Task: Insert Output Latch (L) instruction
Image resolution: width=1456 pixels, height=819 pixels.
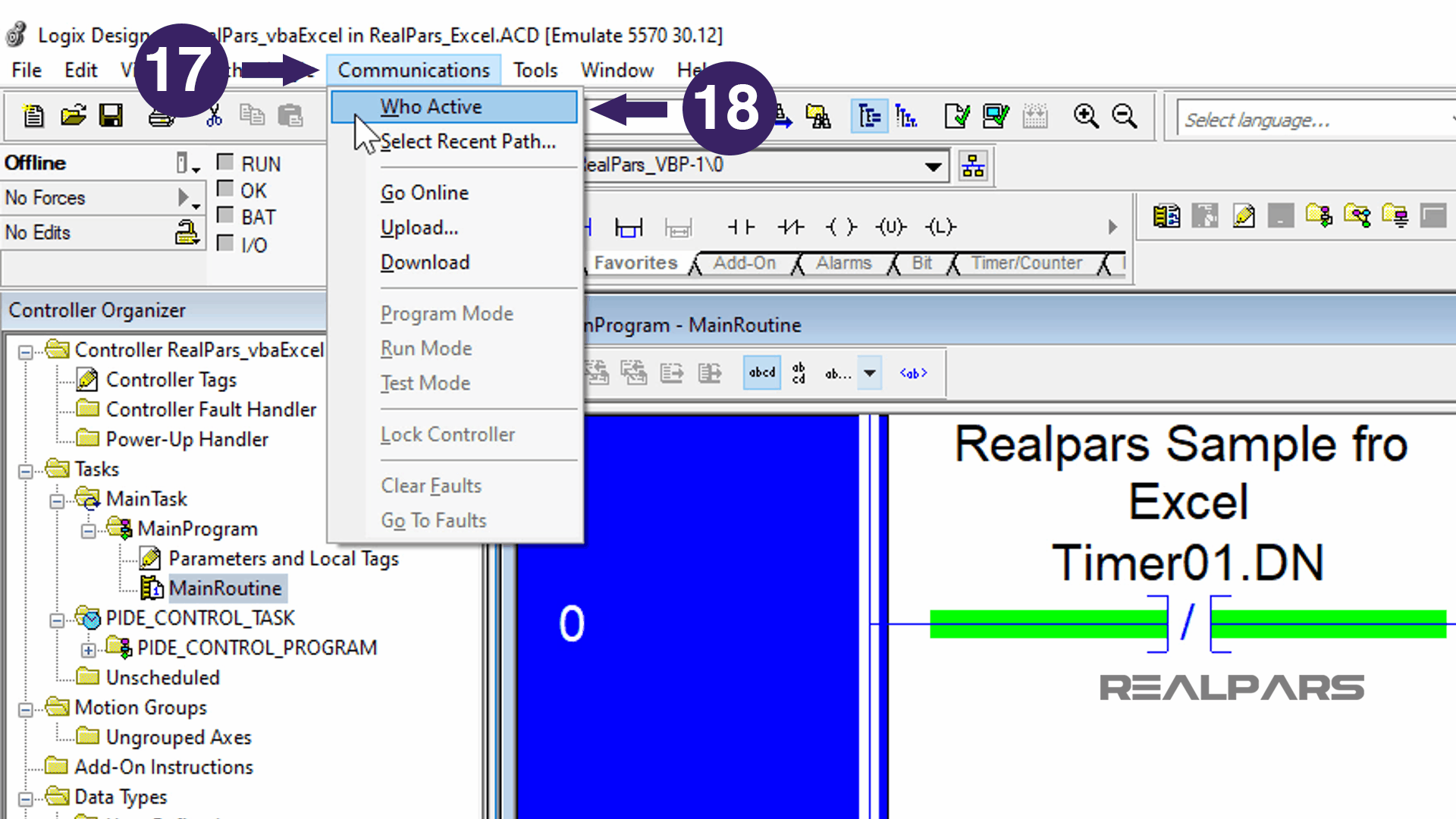Action: coord(941,227)
